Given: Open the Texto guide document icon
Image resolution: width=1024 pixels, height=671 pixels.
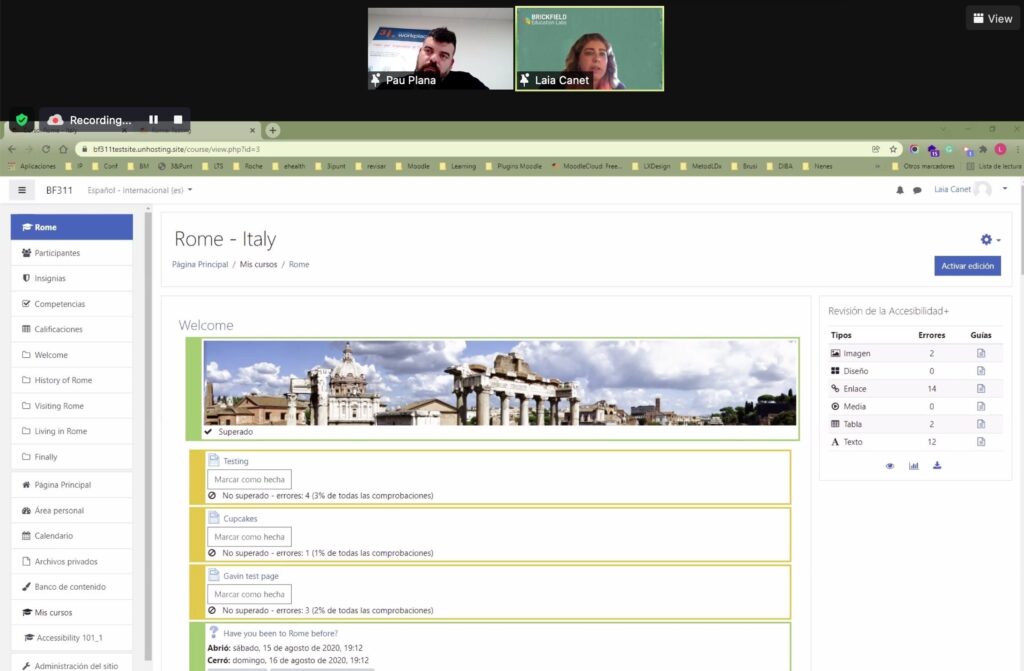Looking at the screenshot, I should point(981,442).
